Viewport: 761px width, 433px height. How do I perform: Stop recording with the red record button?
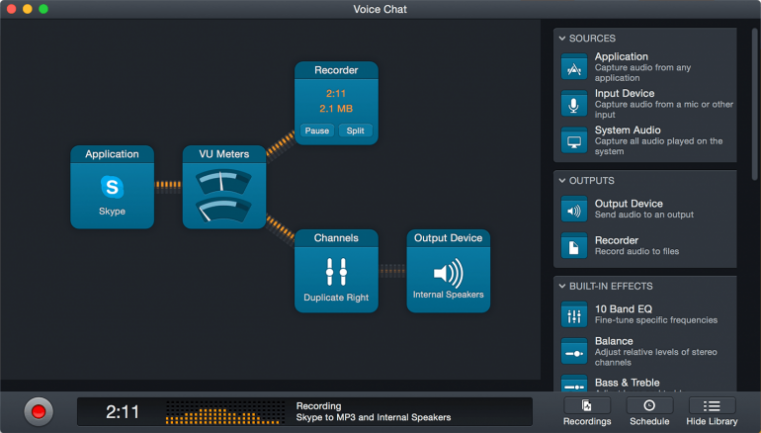pos(38,412)
